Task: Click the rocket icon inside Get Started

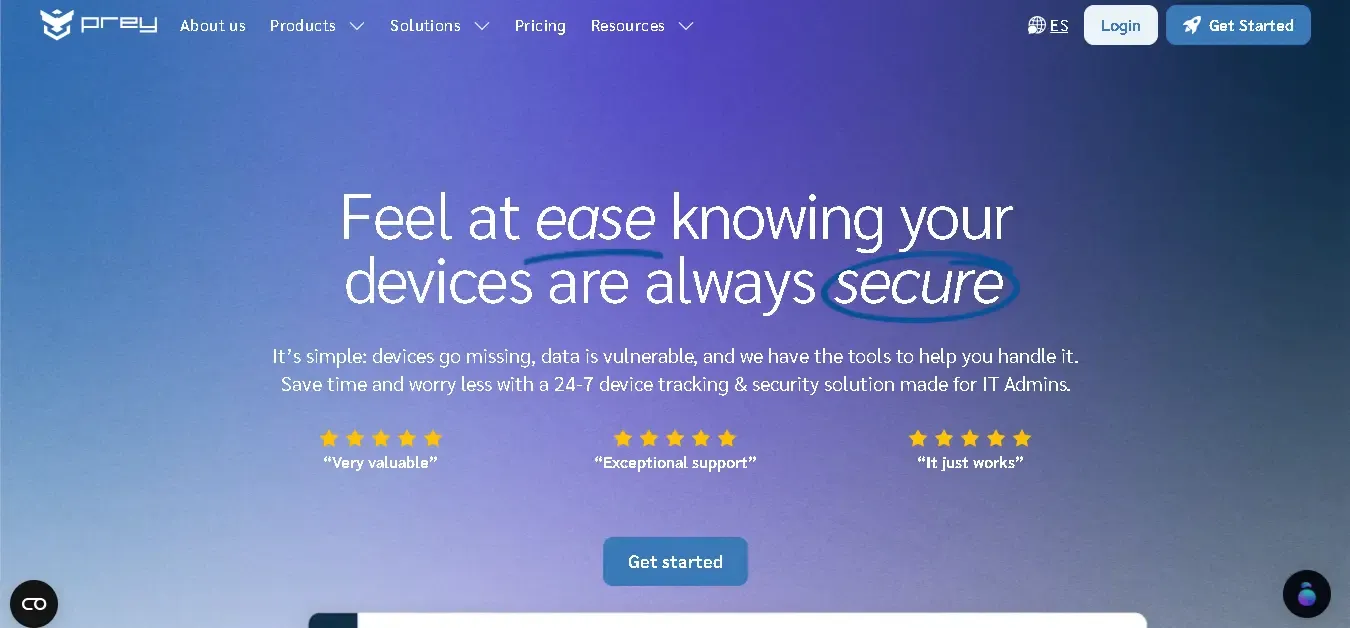Action: pos(1191,25)
